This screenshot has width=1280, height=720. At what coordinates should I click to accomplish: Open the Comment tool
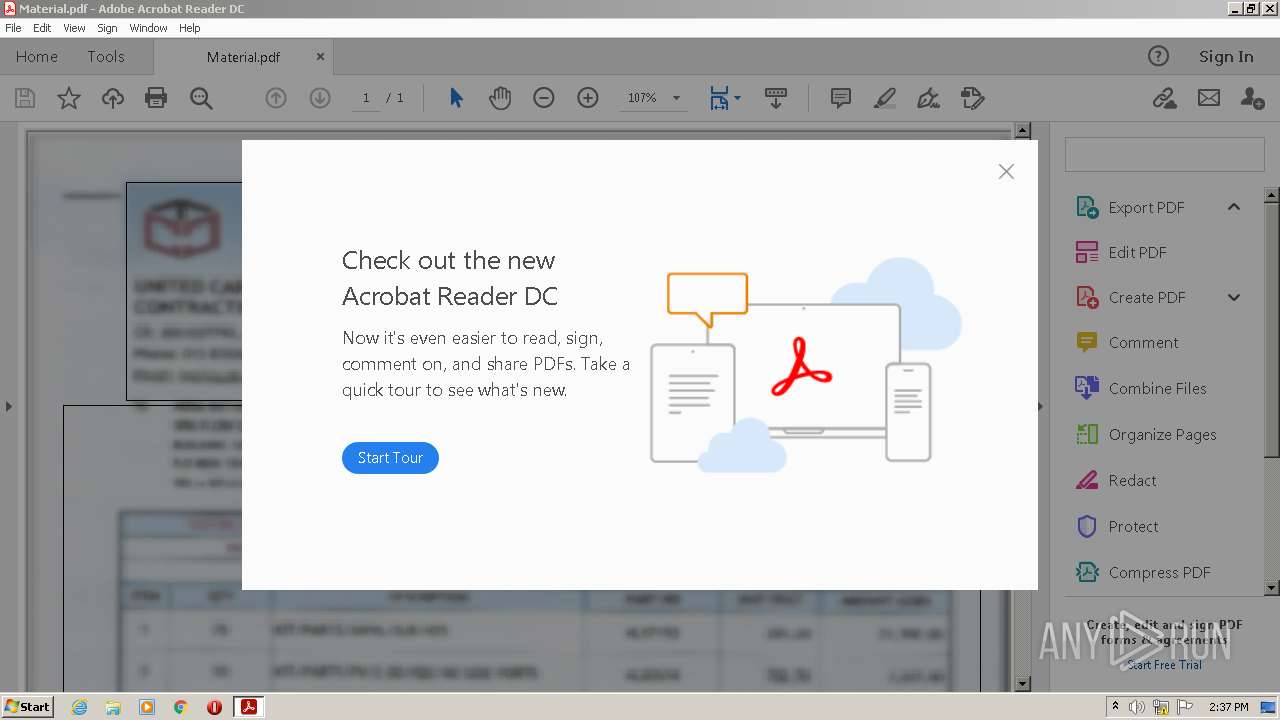point(1143,342)
